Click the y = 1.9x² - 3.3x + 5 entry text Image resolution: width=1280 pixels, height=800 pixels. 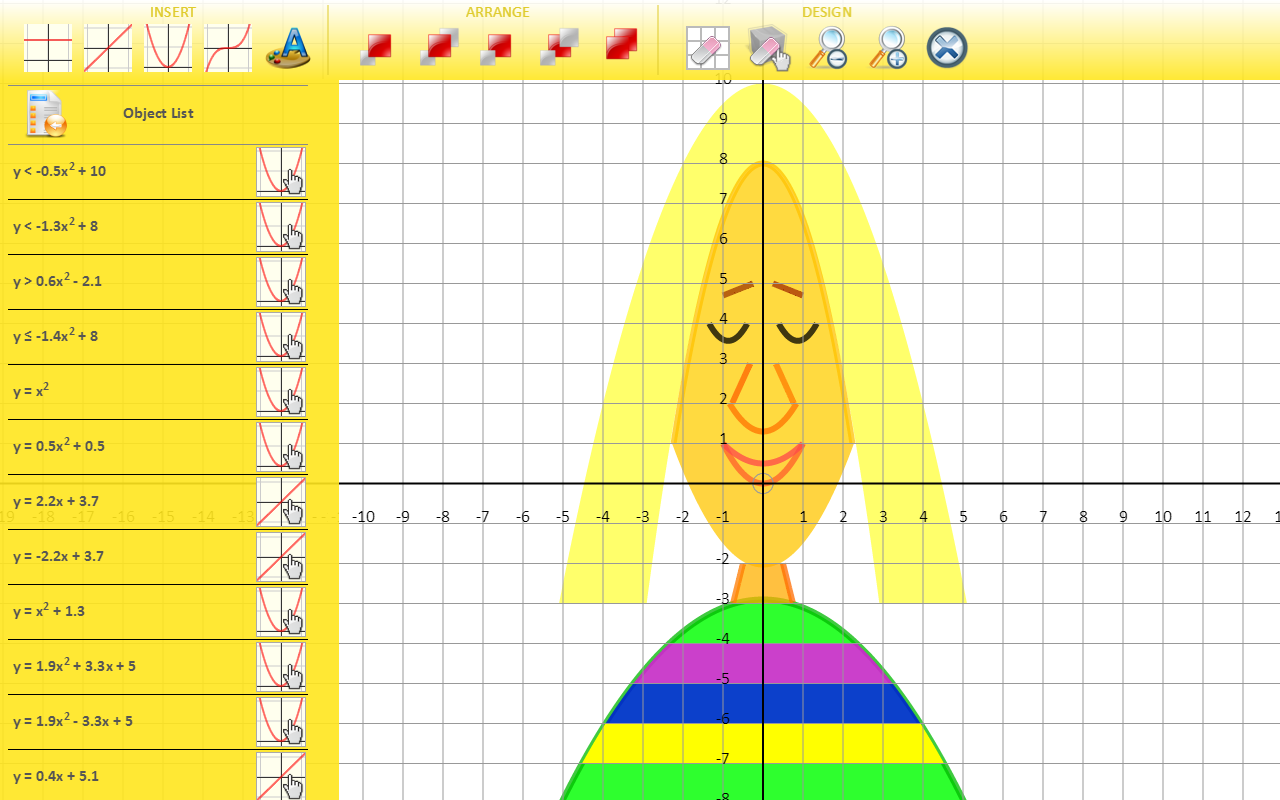coord(72,720)
